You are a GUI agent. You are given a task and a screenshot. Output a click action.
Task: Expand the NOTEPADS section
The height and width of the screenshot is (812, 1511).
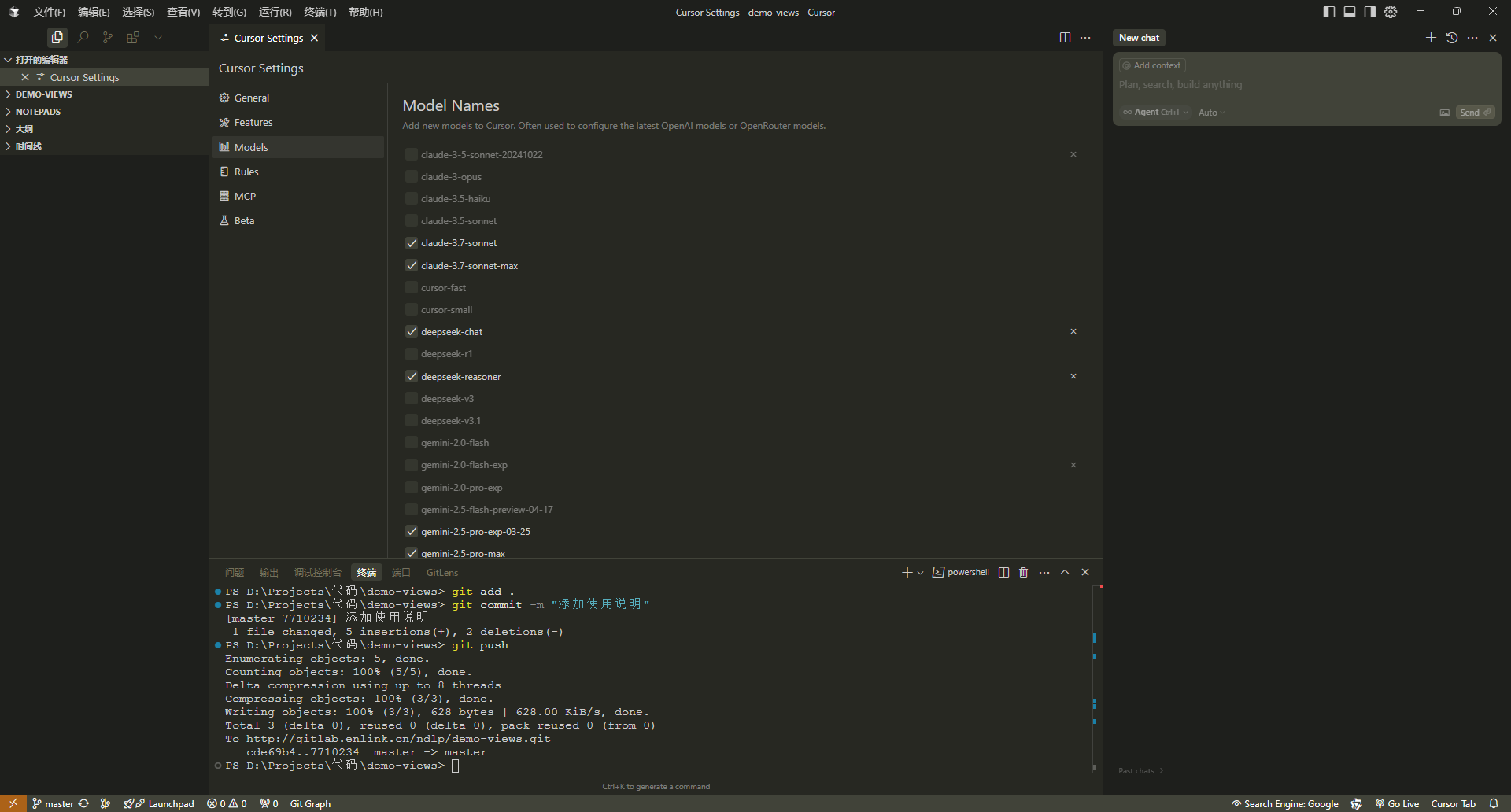(104, 112)
